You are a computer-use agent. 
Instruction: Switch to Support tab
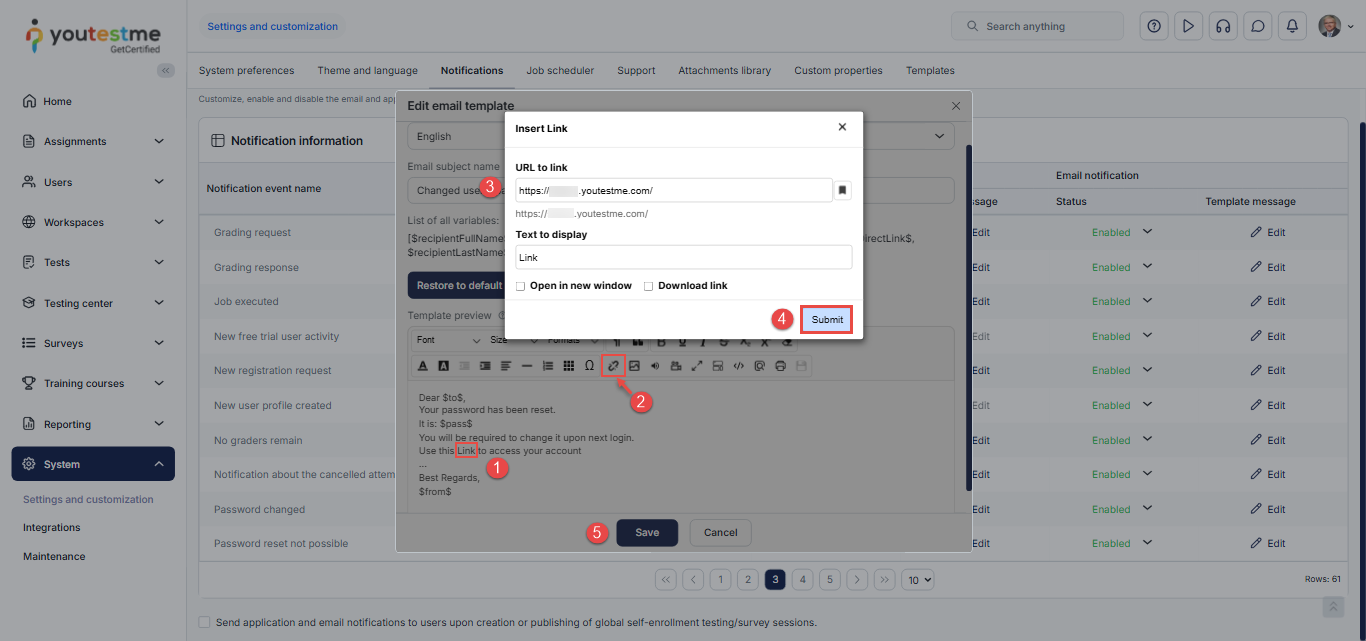[636, 71]
